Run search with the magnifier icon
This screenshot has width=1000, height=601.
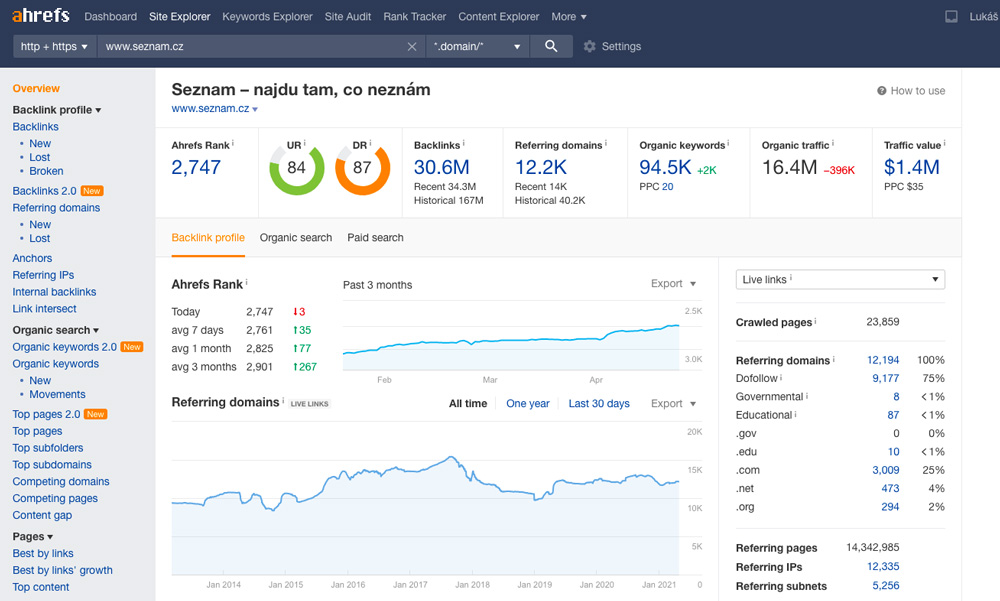coord(551,46)
